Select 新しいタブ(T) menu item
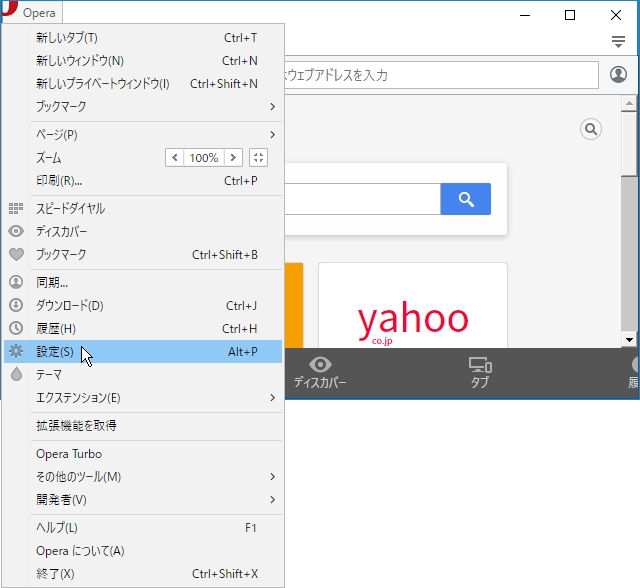 pyautogui.click(x=143, y=38)
